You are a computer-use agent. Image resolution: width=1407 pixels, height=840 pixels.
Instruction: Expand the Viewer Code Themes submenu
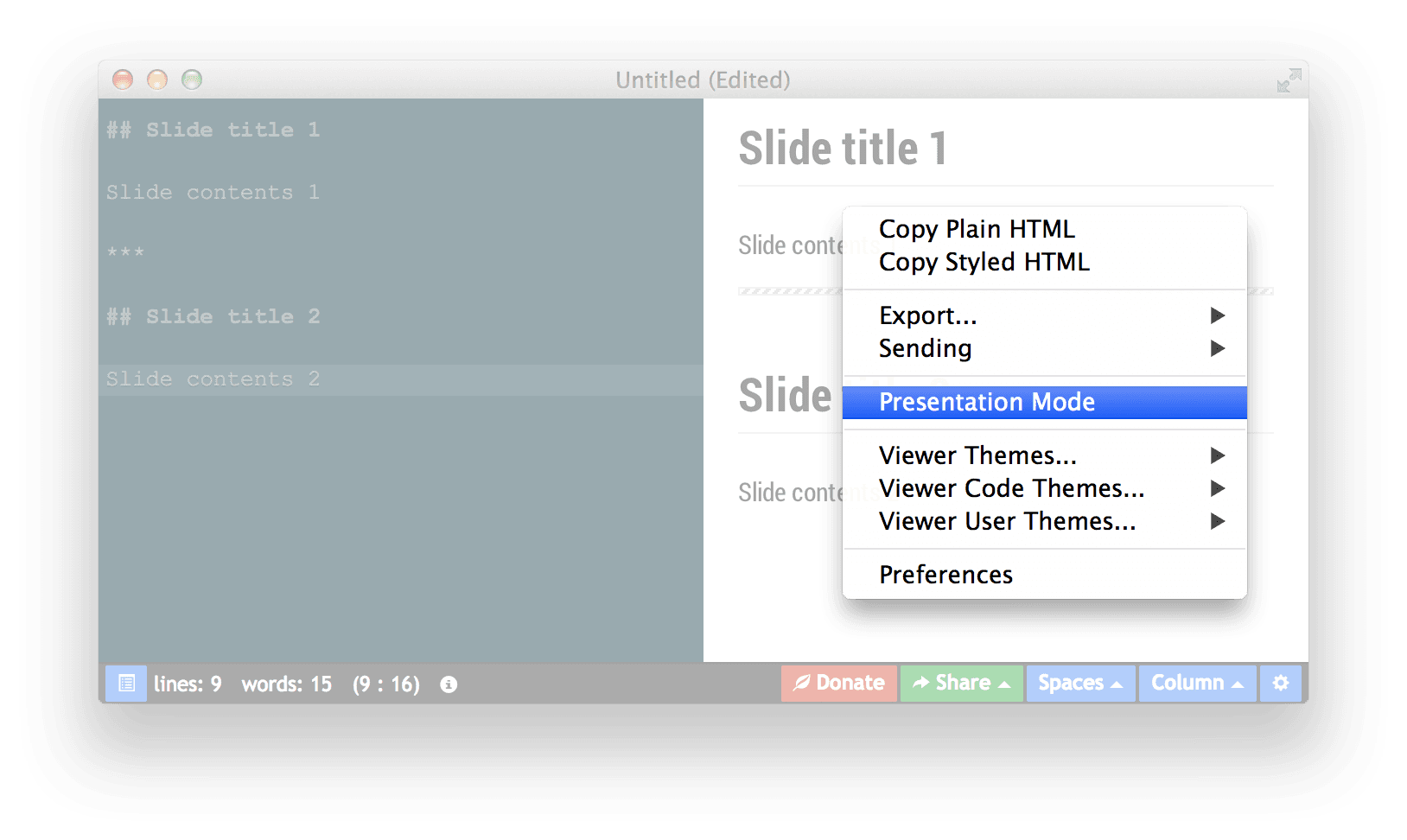(1011, 488)
